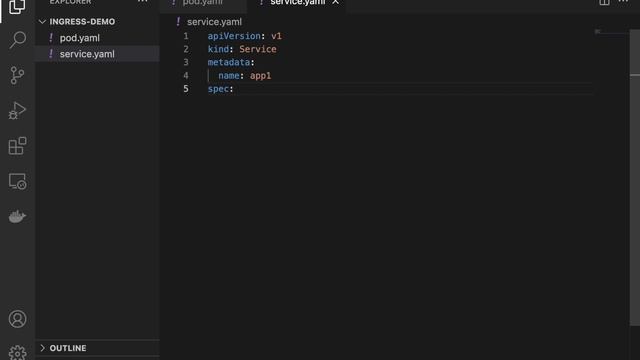Click the OUTLINE section title
The width and height of the screenshot is (640, 360).
coord(68,348)
